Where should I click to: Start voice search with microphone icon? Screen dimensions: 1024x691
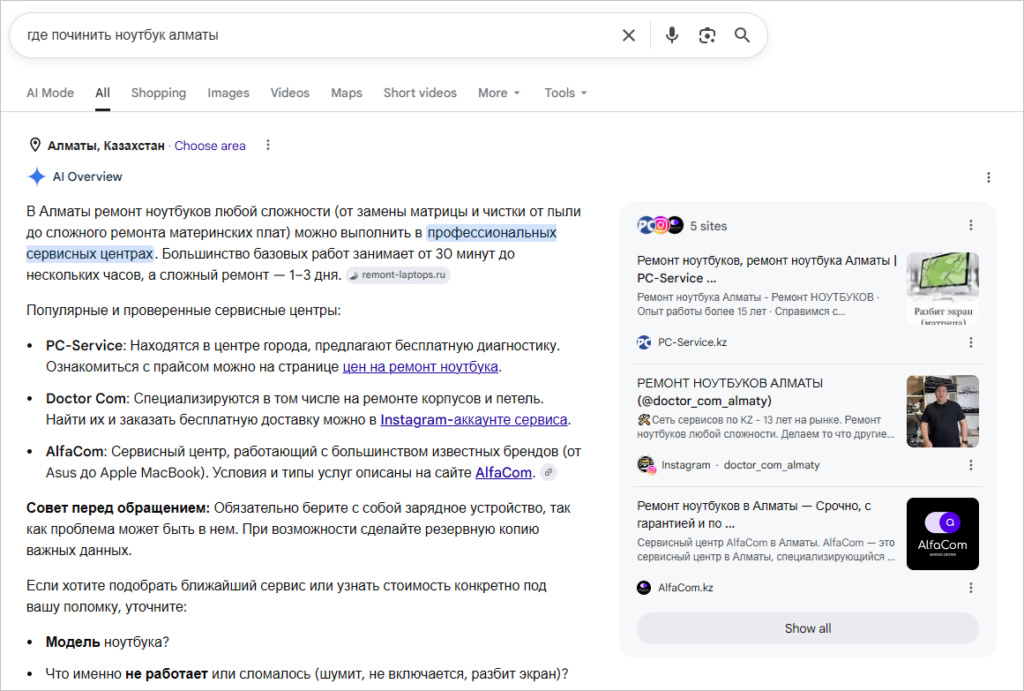point(671,35)
